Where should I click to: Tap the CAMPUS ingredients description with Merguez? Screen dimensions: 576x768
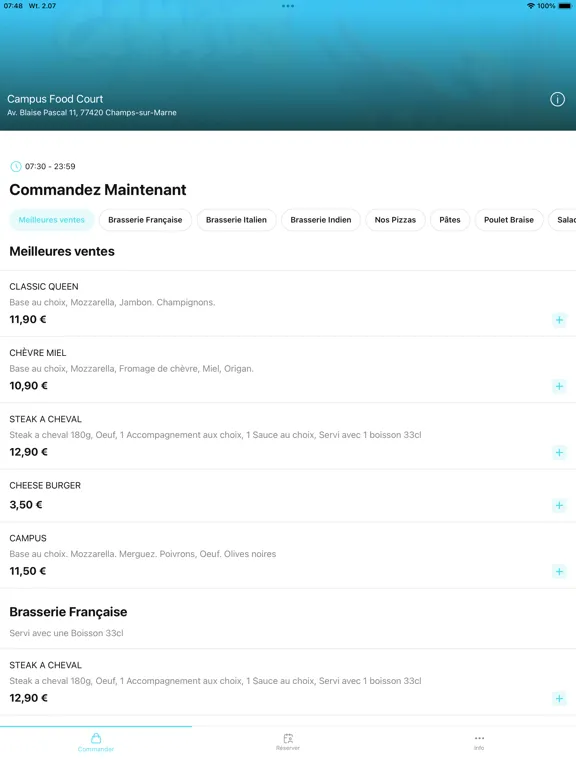point(143,554)
